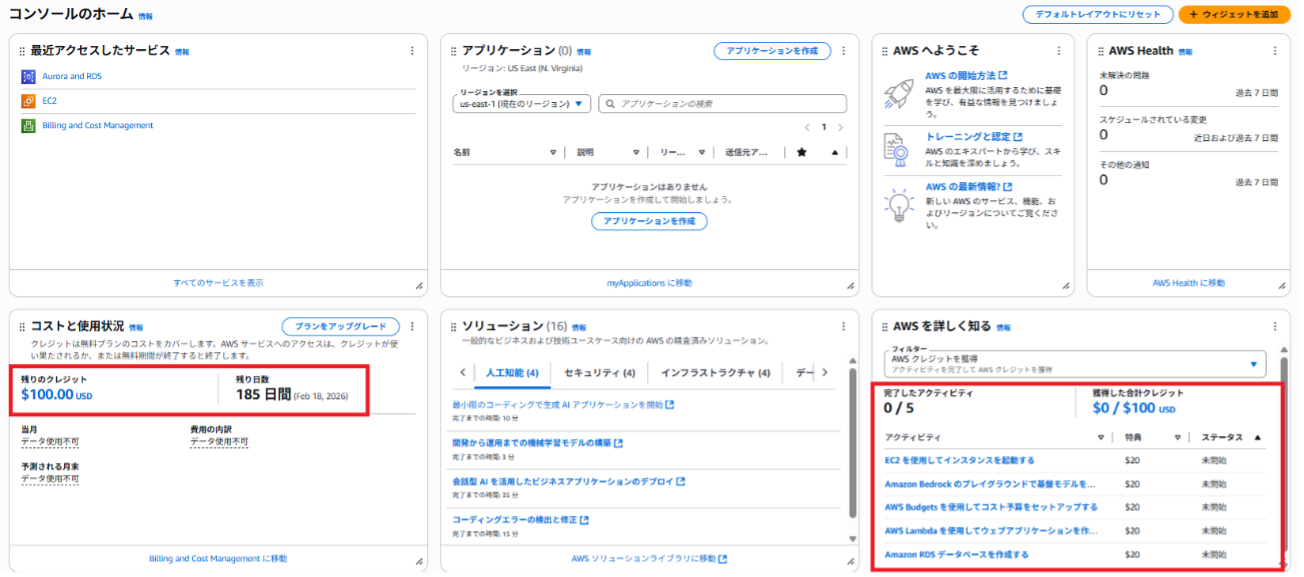Open the AWS の開始方法 link
The width and height of the screenshot is (1304, 577).
coord(966,75)
